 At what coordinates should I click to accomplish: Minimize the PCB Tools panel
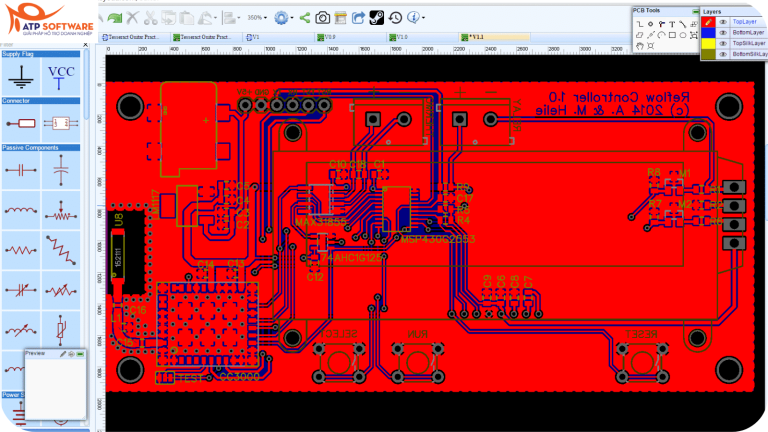coord(696,11)
